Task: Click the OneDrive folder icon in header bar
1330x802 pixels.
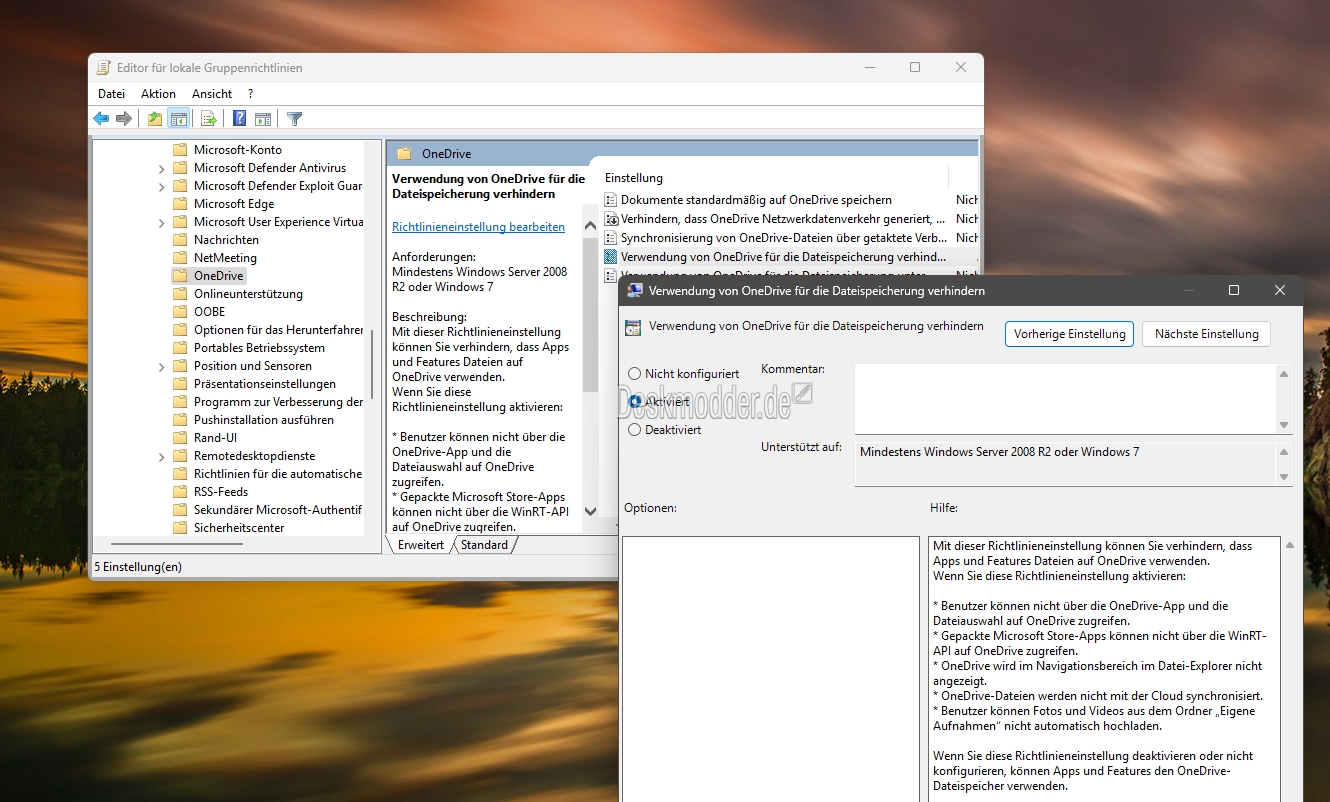Action: (x=404, y=154)
